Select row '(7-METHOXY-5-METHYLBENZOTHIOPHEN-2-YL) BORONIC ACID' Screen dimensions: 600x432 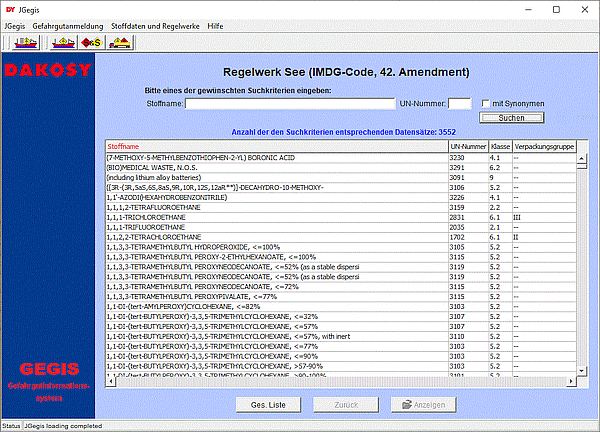click(341, 158)
